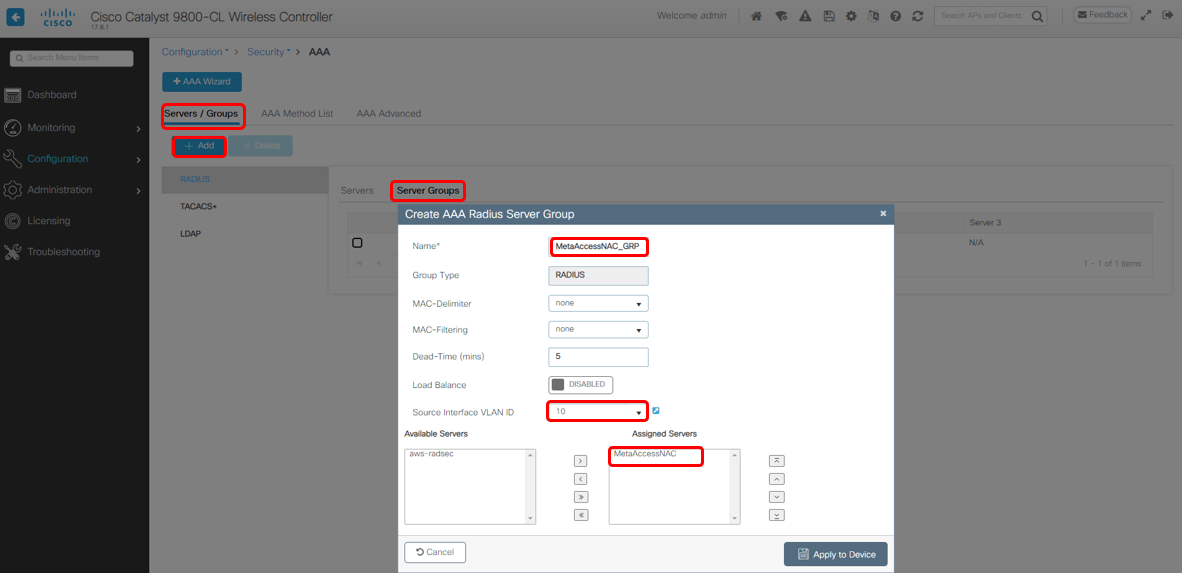Expand the Monitoring menu chevron
This screenshot has width=1183, height=573.
(138, 128)
